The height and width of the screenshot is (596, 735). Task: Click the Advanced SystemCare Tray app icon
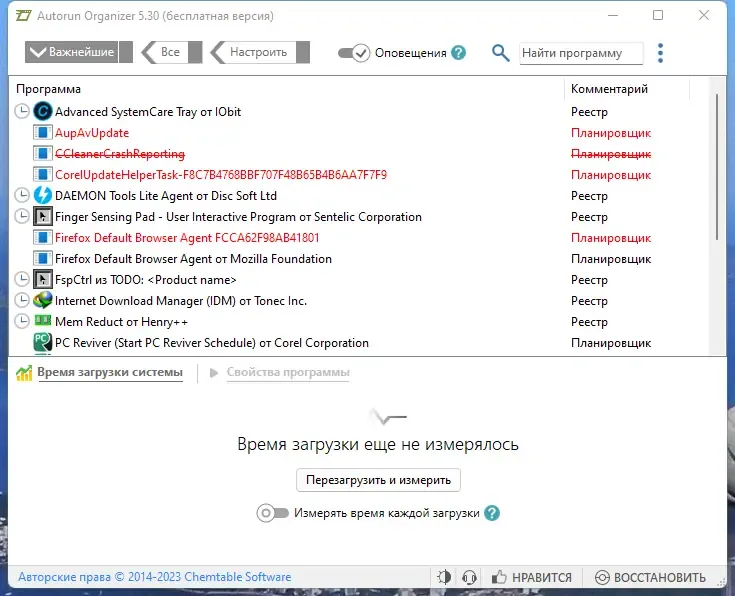click(42, 112)
